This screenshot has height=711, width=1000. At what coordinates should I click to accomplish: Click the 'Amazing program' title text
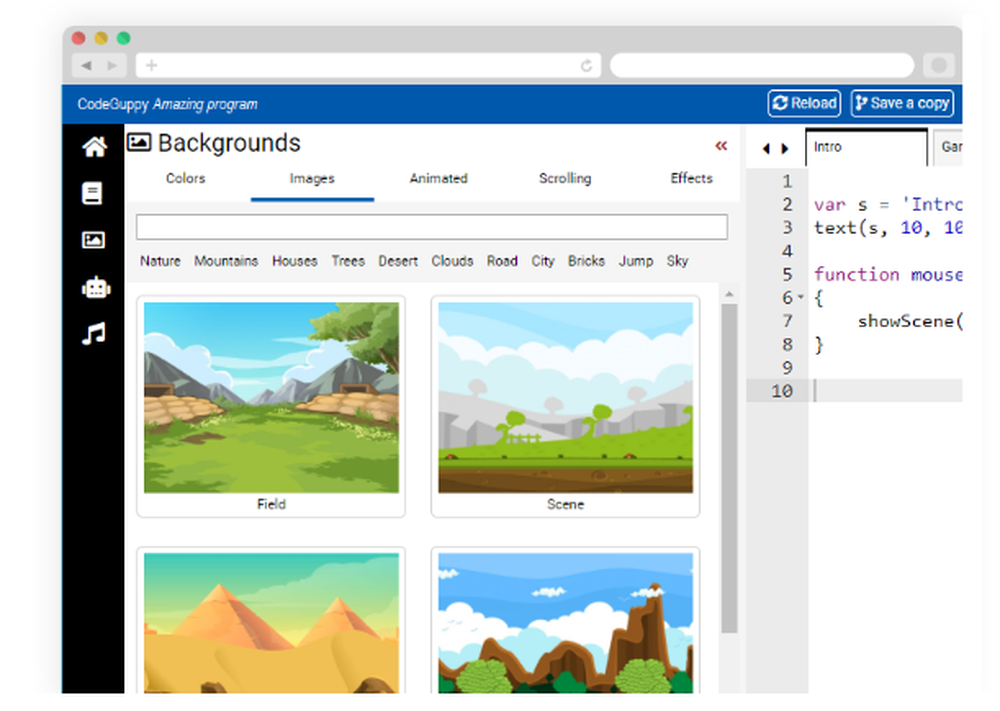pos(205,104)
